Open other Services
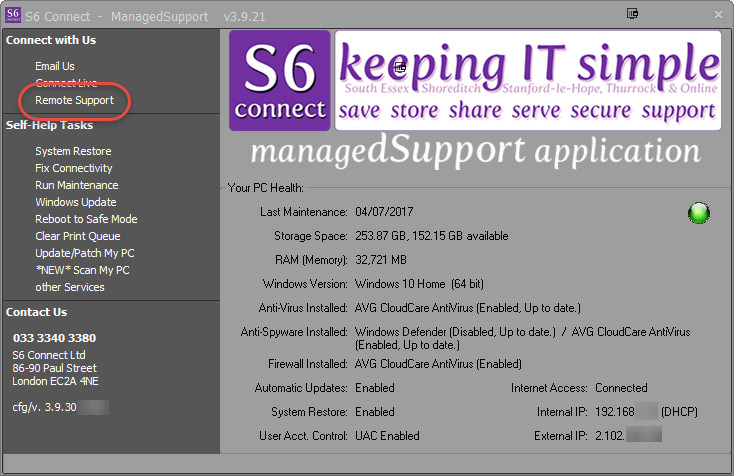 click(x=70, y=287)
